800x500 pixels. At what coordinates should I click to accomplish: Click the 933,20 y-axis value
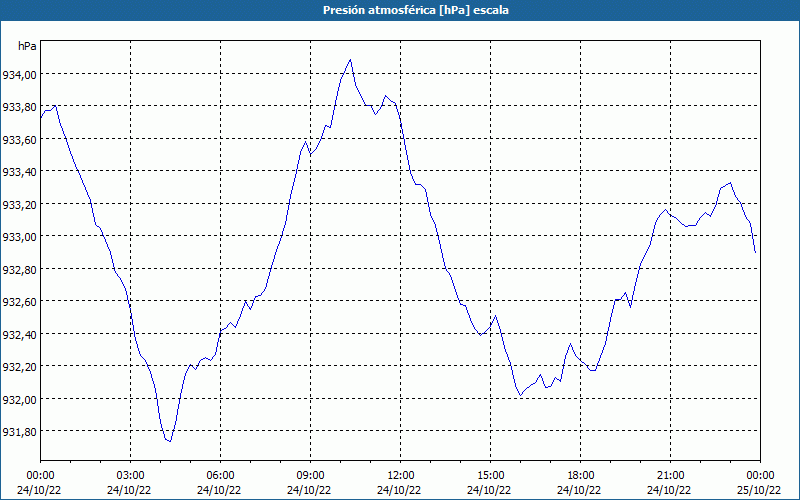pyautogui.click(x=19, y=205)
